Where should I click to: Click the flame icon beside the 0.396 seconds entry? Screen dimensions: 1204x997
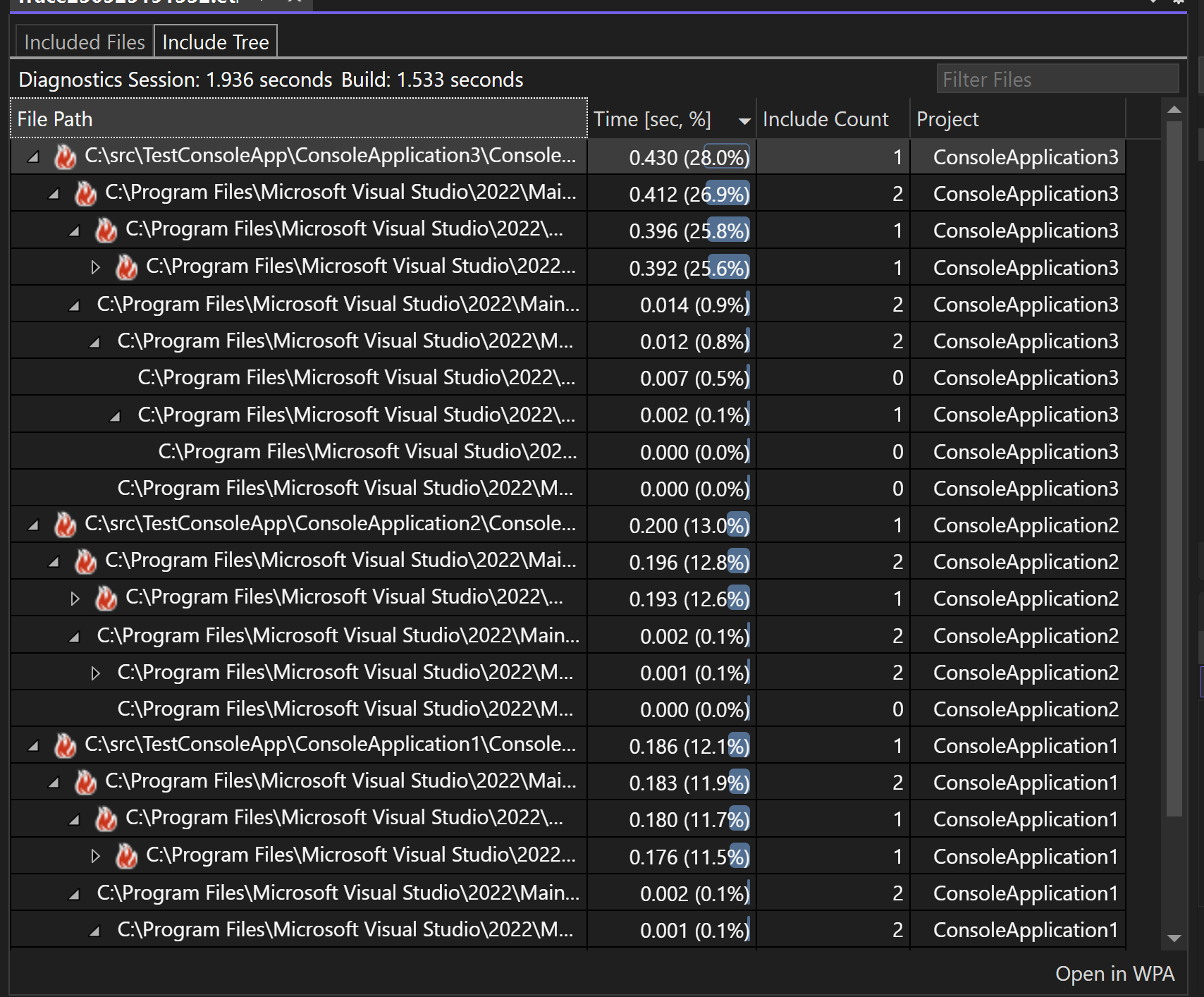(x=106, y=229)
